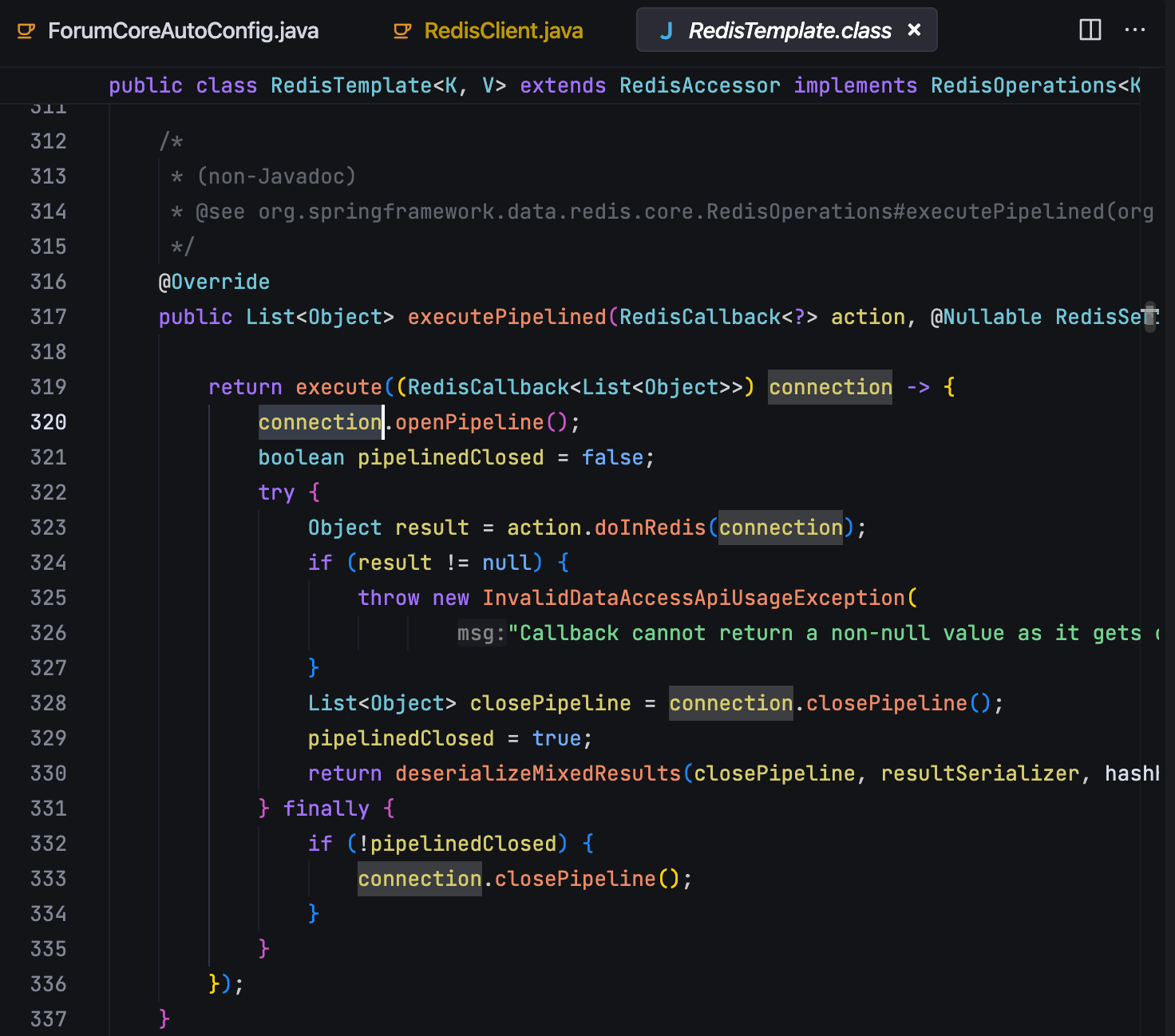Click the file icon on RedisClient.java tab

pyautogui.click(x=400, y=30)
